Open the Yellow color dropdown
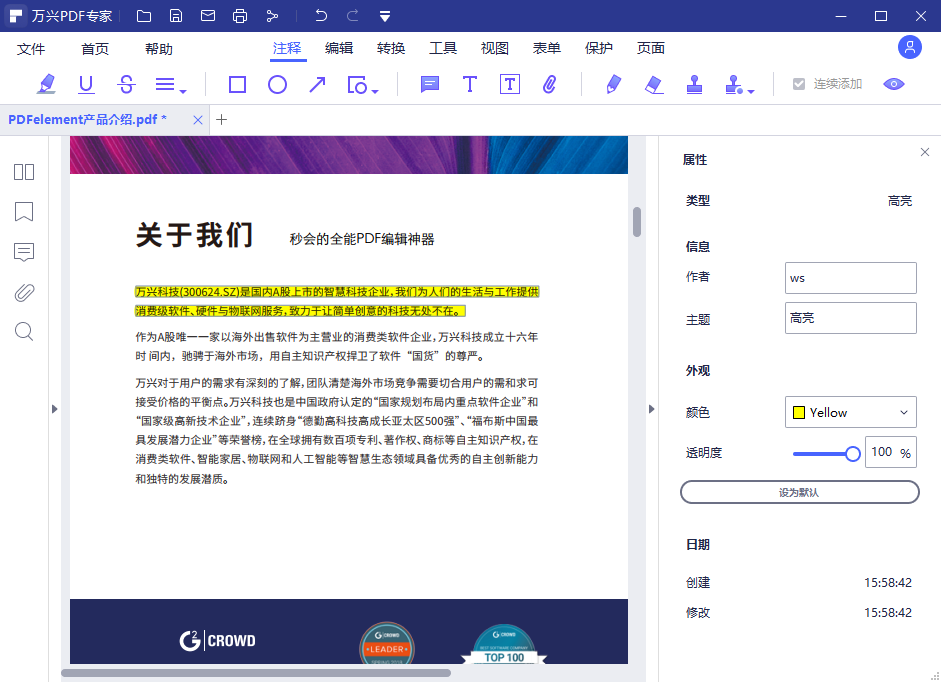 click(850, 412)
